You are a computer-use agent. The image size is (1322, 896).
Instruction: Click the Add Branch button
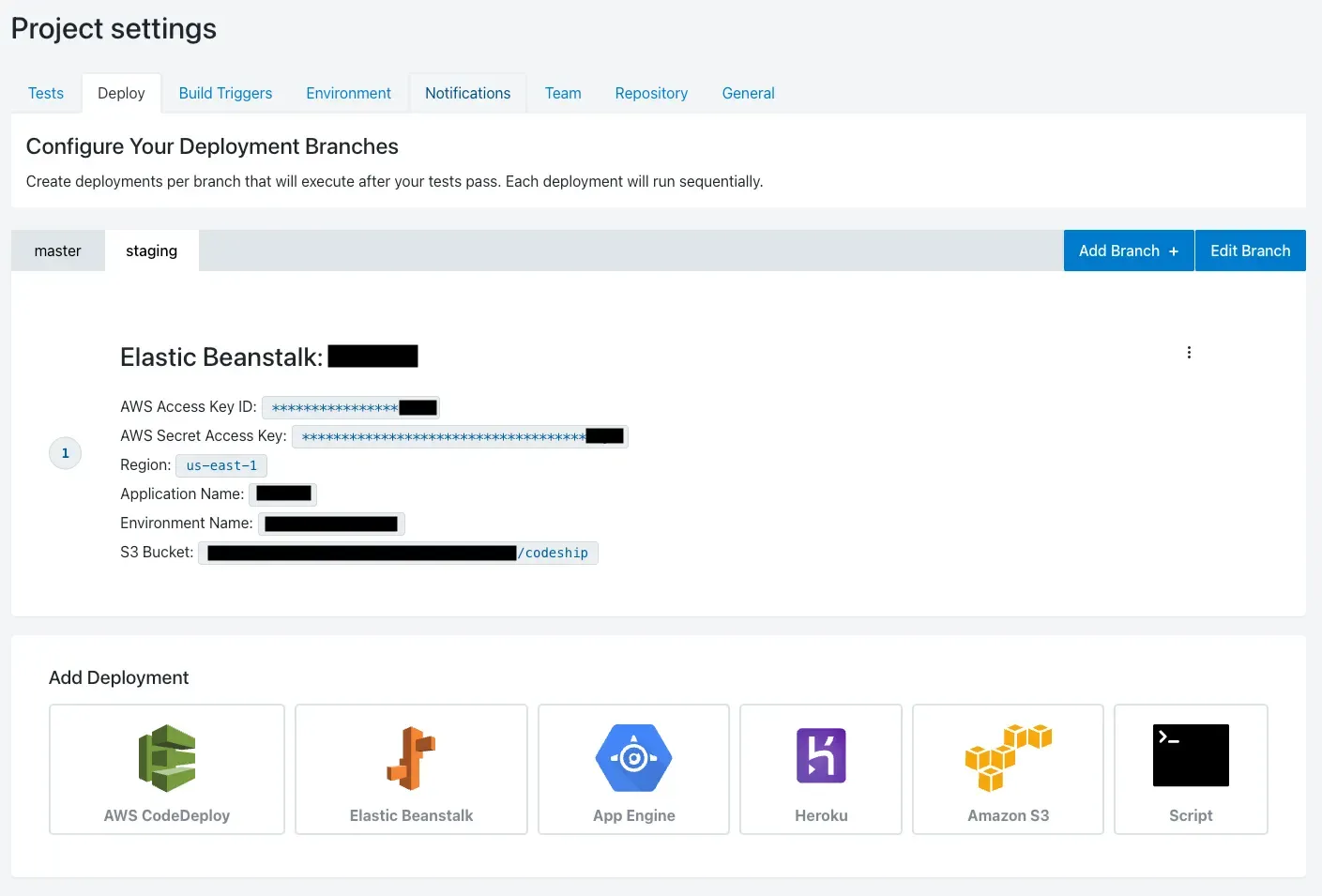pos(1128,251)
